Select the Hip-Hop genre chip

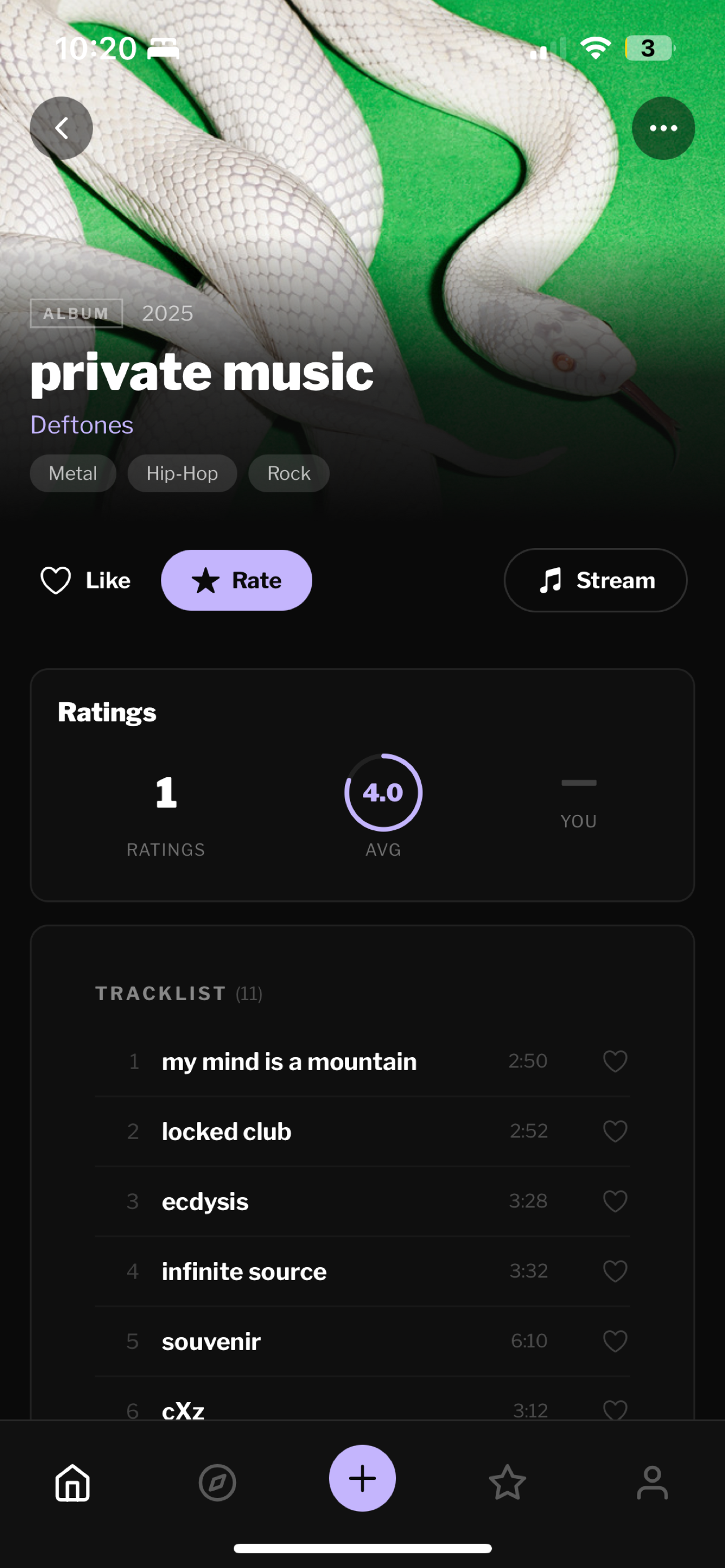point(182,473)
